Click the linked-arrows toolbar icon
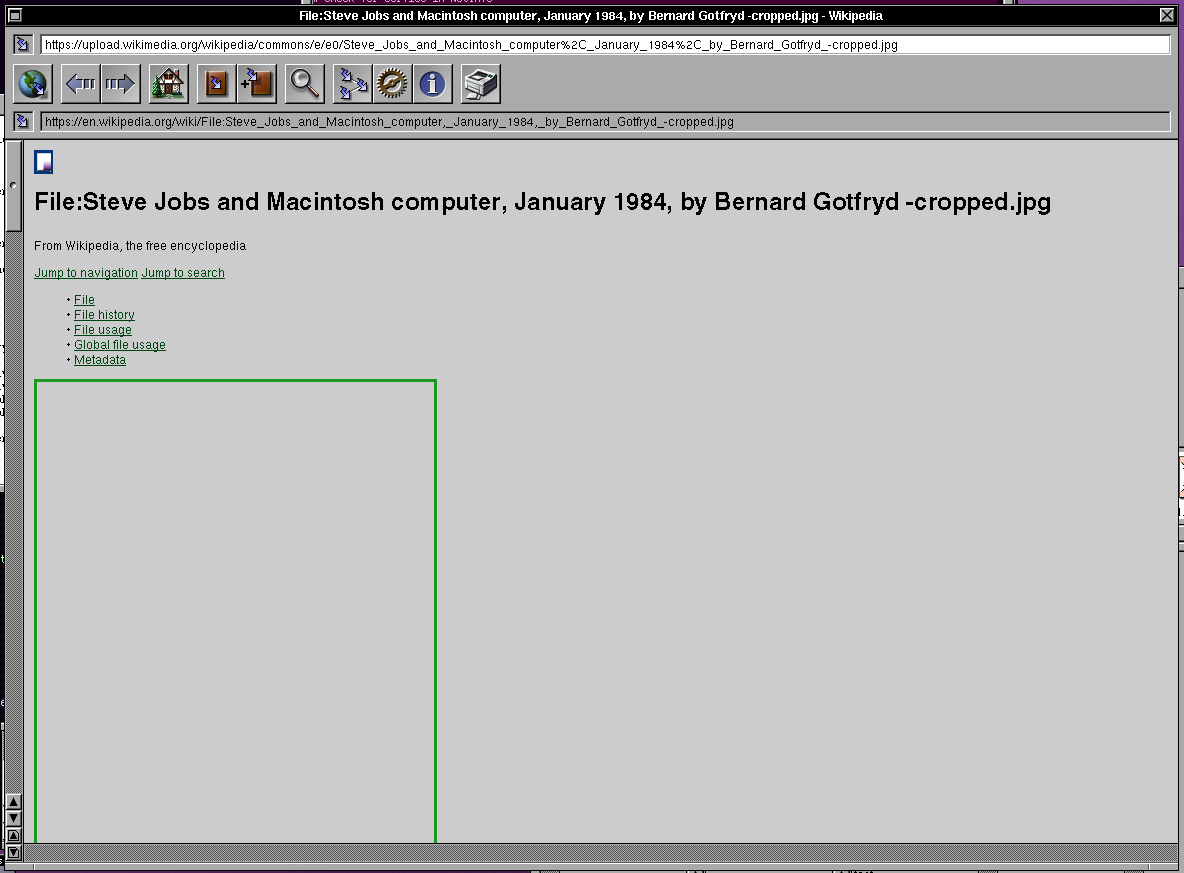Screen dimensions: 1184x873 pyautogui.click(x=352, y=85)
